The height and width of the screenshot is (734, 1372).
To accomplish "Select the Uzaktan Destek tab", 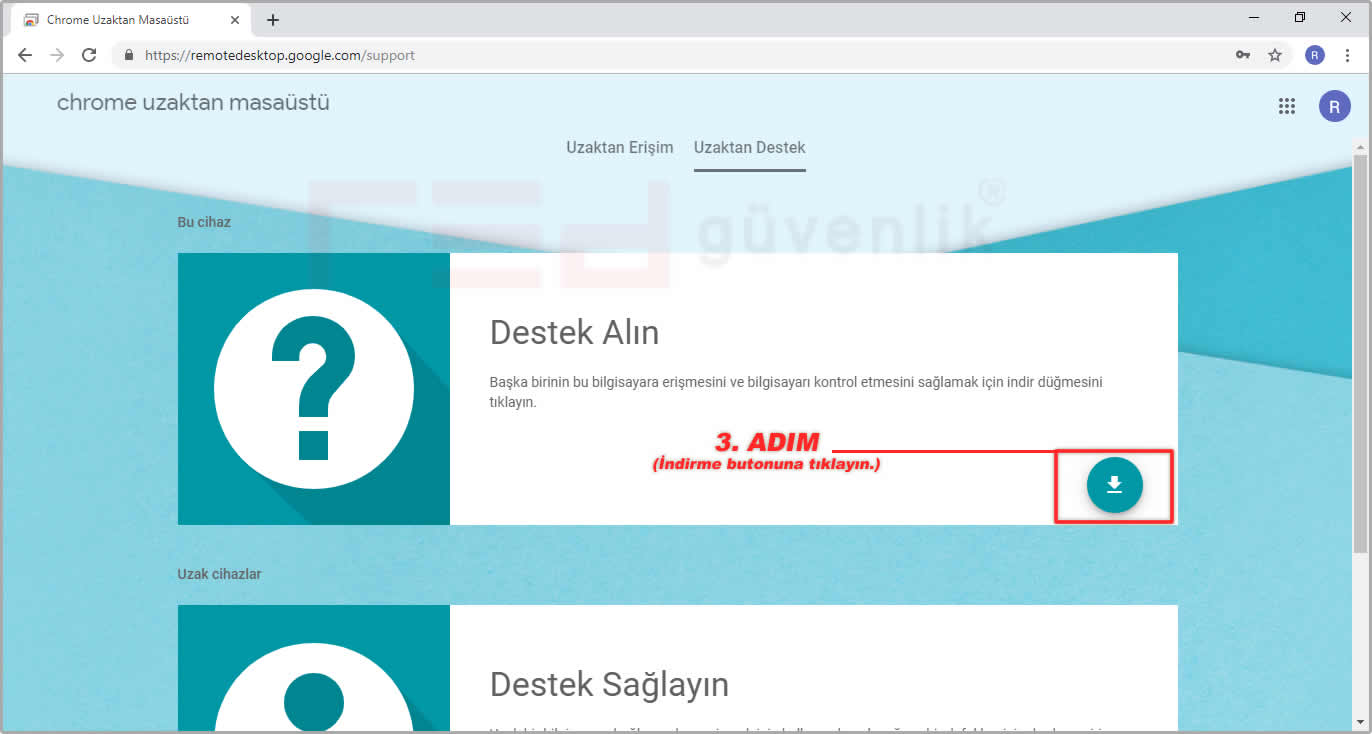I will click(750, 148).
